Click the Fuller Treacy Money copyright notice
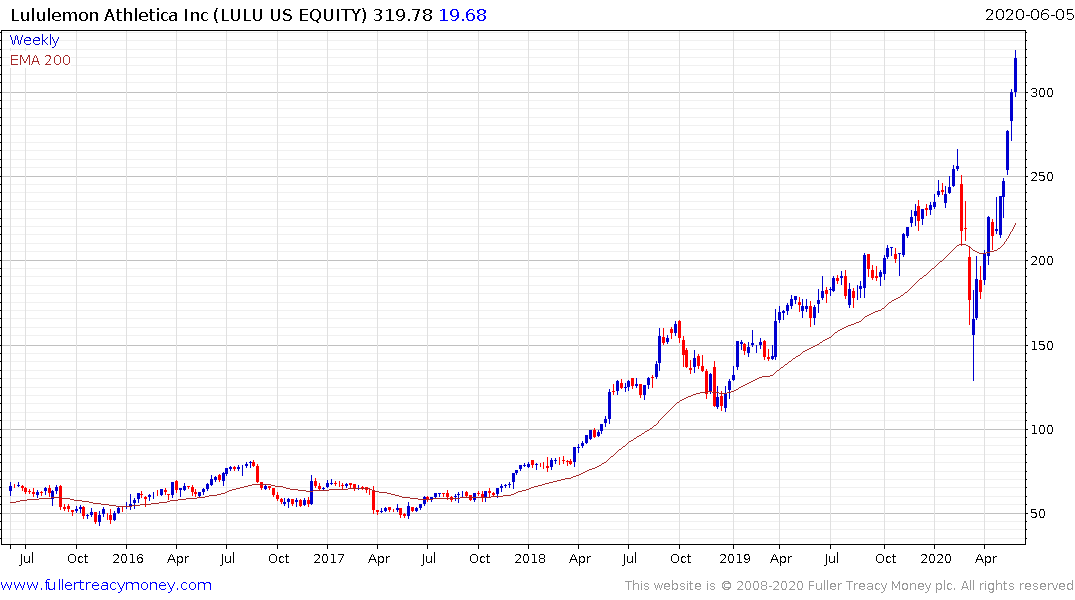1075x600 pixels. click(849, 586)
